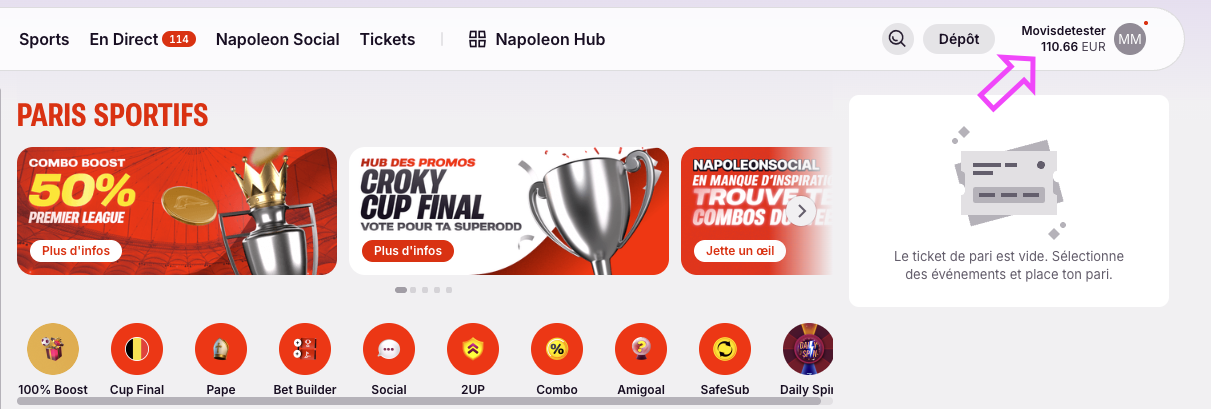Open the search magnifier icon
The image size is (1211, 409).
[897, 39]
